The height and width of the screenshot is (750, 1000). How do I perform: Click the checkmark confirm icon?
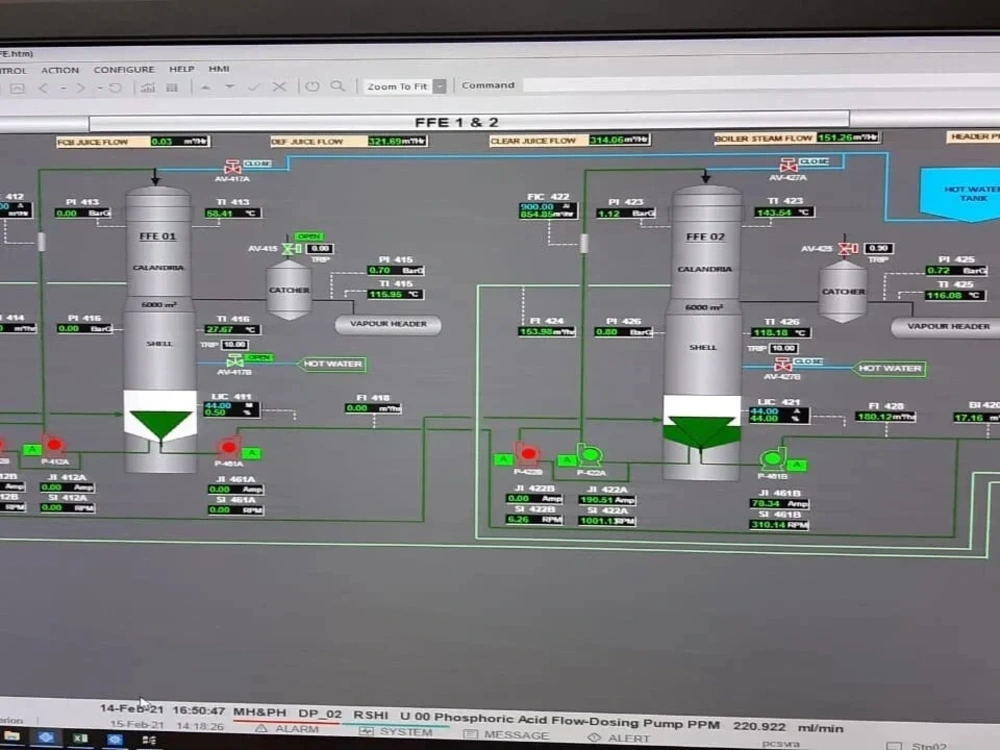pos(254,87)
